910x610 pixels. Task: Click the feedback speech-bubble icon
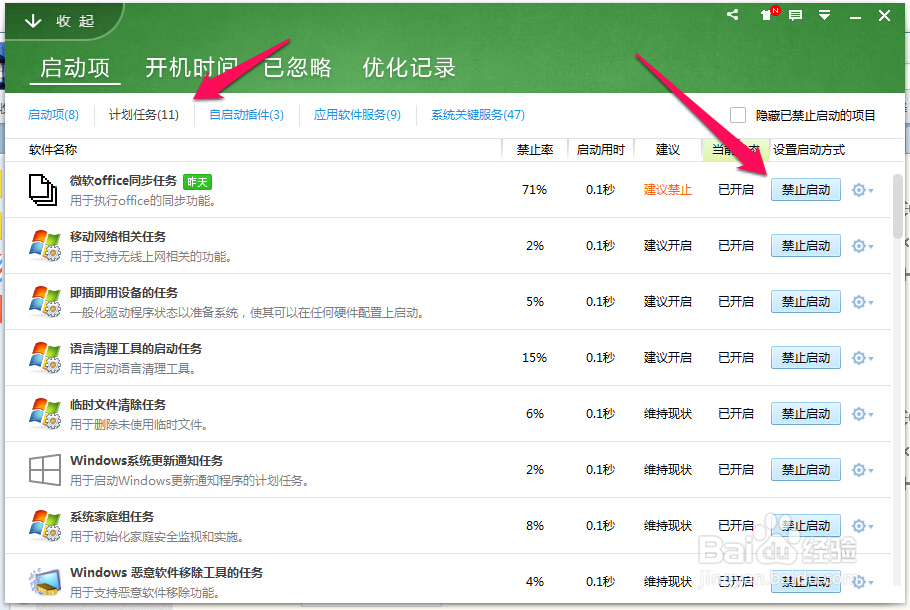[x=795, y=15]
